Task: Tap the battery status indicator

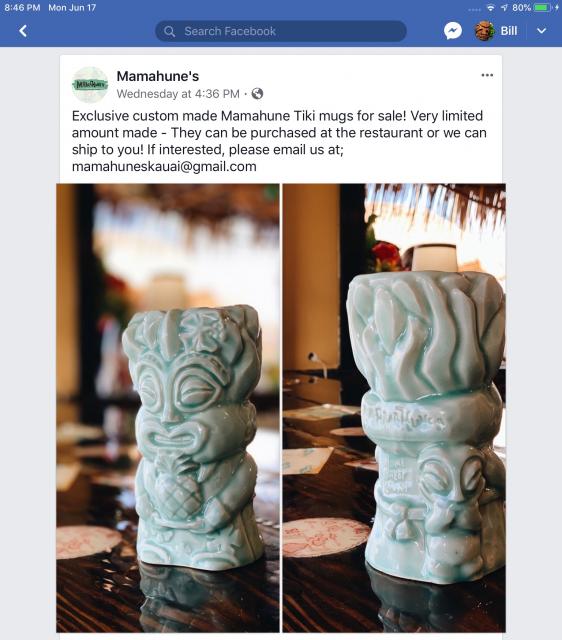Action: coord(543,7)
